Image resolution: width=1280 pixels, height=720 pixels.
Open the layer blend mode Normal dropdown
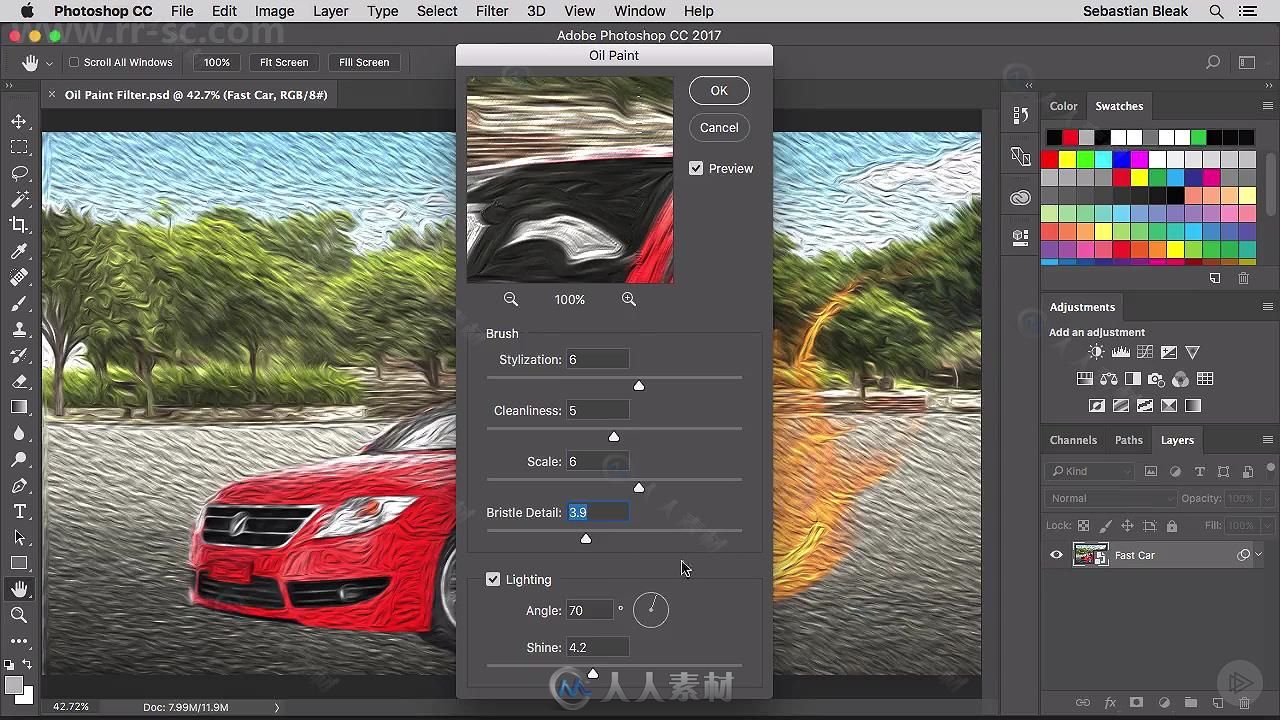pyautogui.click(x=1111, y=498)
